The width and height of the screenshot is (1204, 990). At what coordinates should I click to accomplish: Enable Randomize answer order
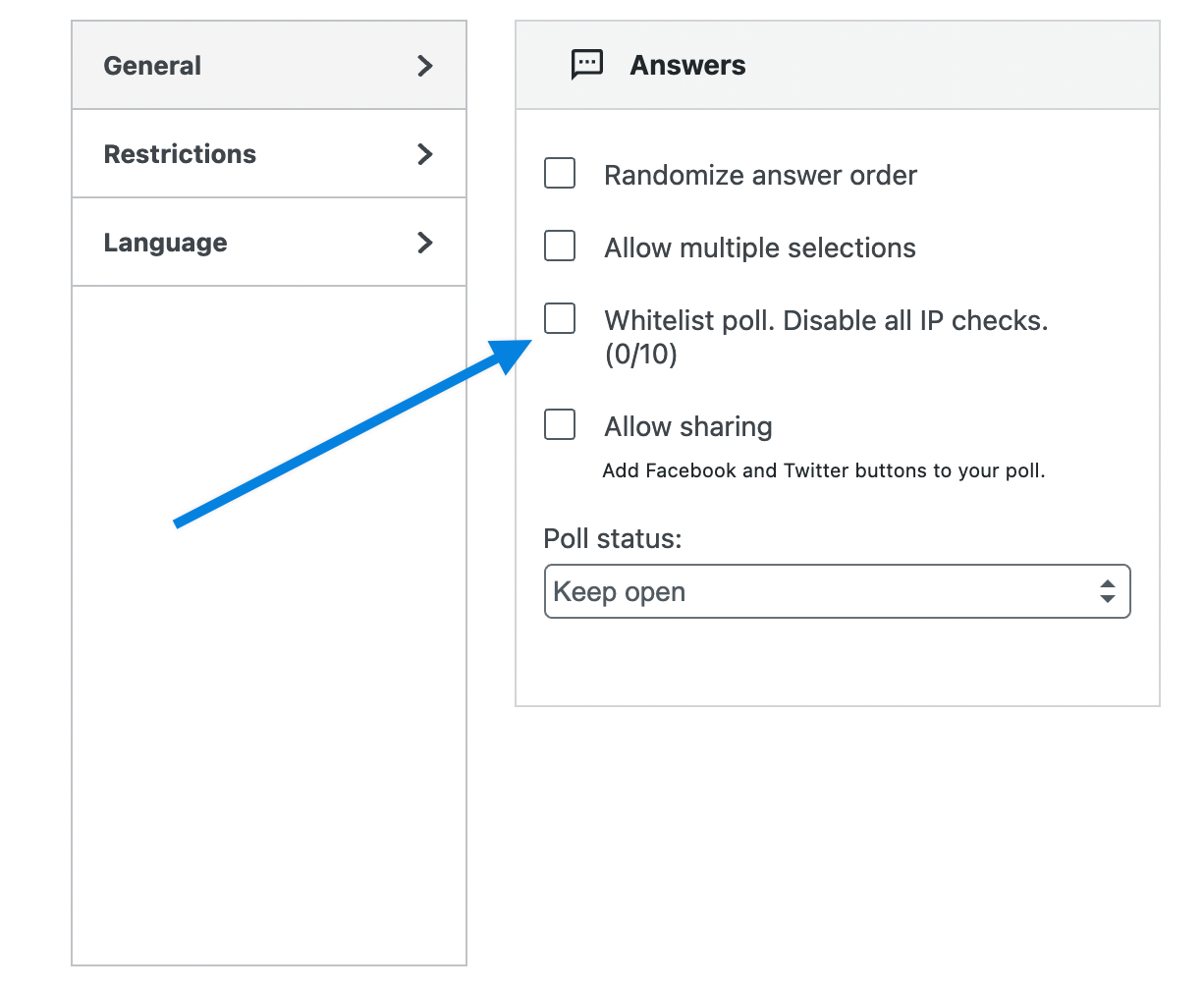pyautogui.click(x=559, y=173)
